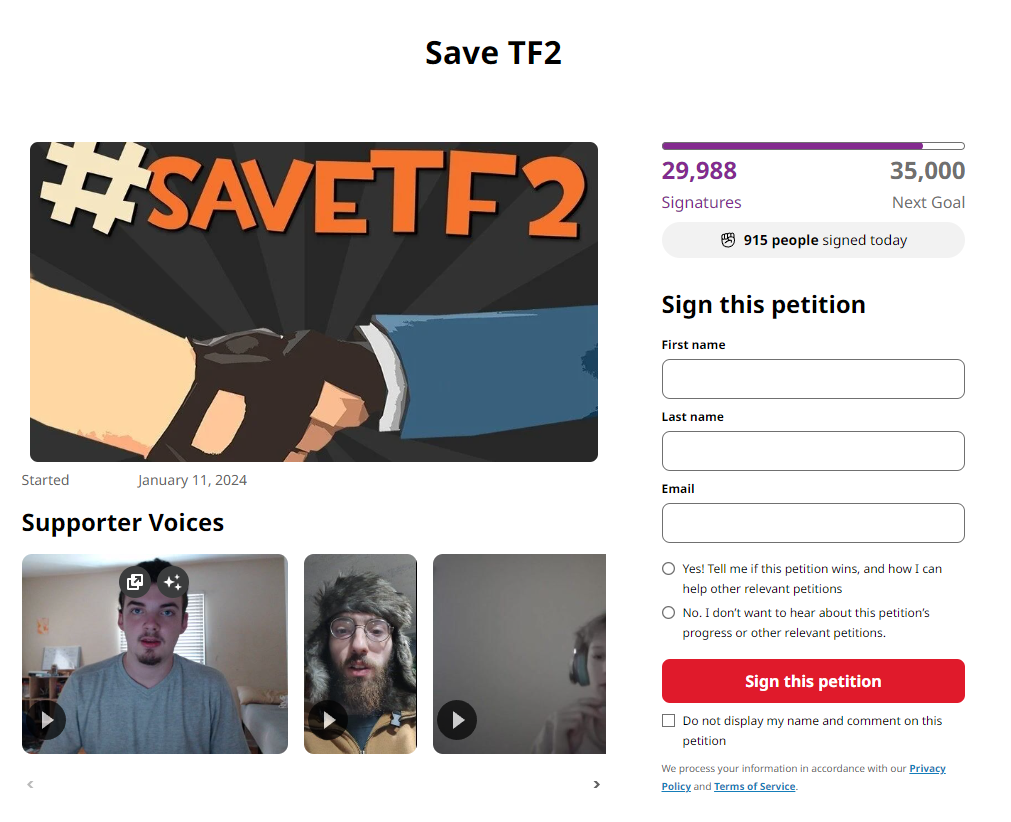Open the Privacy Policy link
Screen dimensions: 1011x822
[927, 768]
